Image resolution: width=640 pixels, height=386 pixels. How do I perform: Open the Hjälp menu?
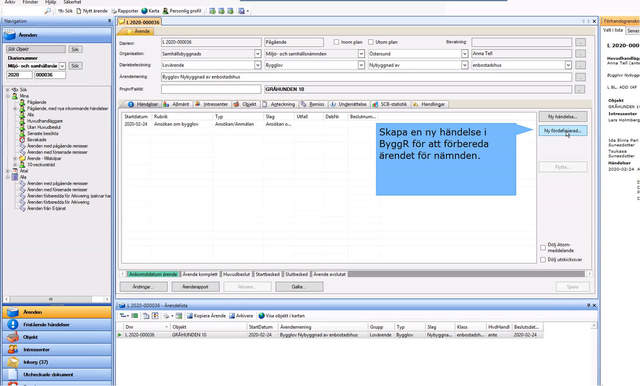50,2
